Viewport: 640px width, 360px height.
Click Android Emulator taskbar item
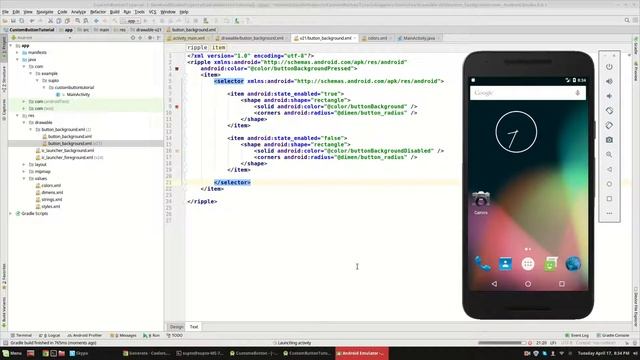tap(362, 353)
